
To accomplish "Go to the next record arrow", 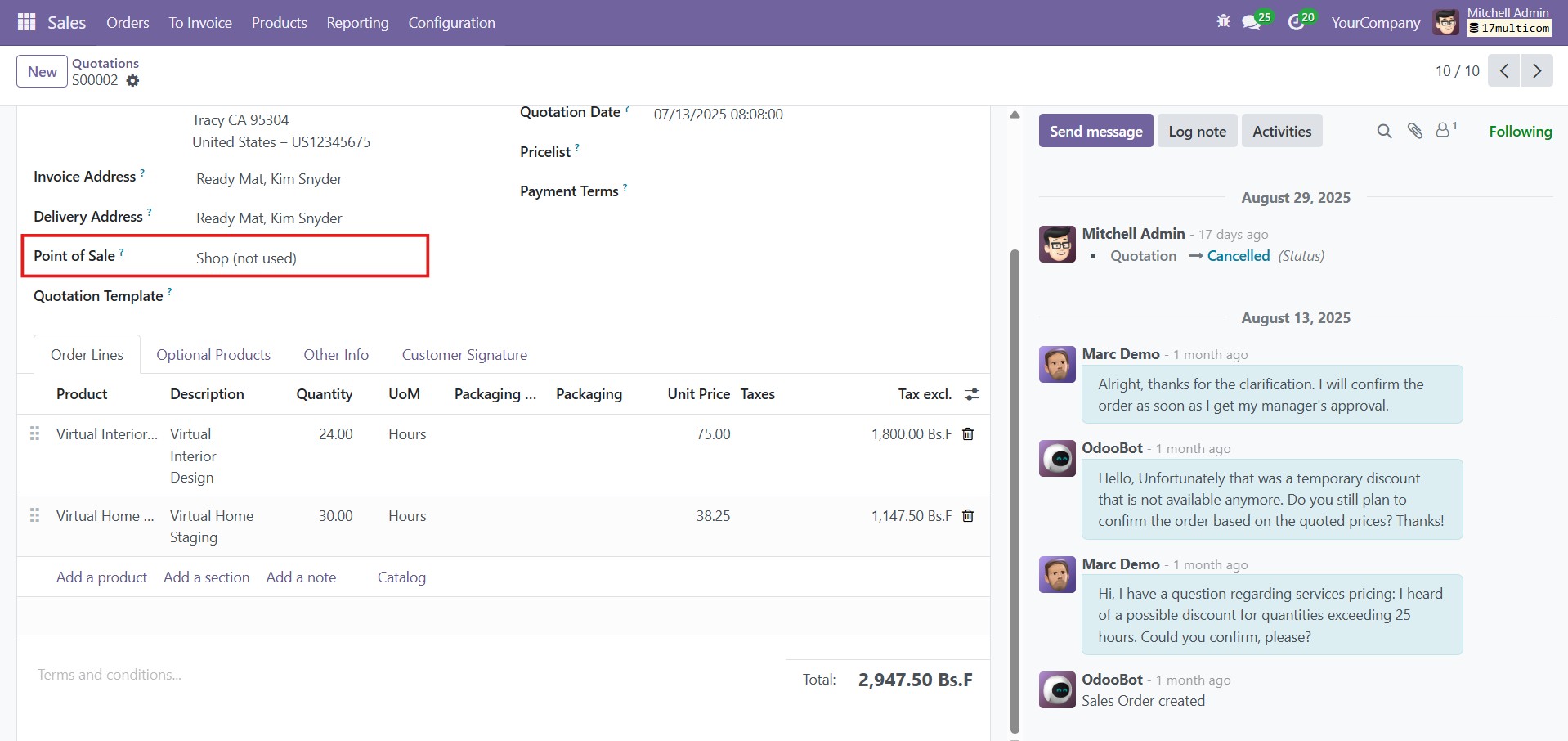I will point(1537,71).
